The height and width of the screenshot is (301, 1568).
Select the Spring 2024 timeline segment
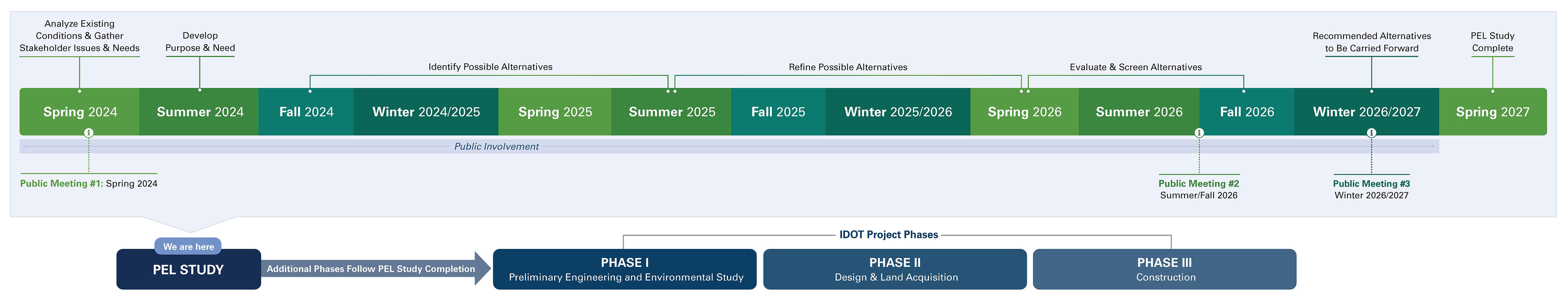[80, 112]
